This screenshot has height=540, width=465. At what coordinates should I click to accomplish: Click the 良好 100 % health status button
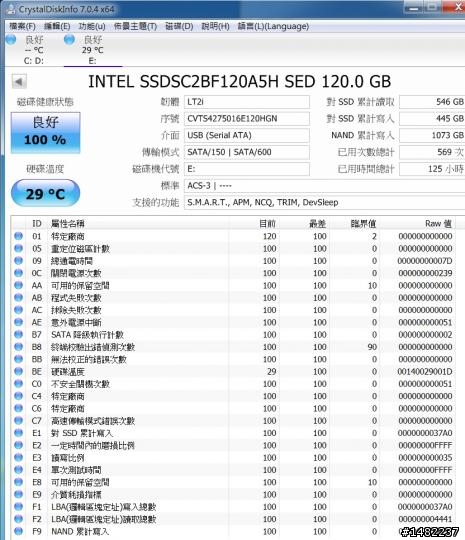click(x=45, y=133)
